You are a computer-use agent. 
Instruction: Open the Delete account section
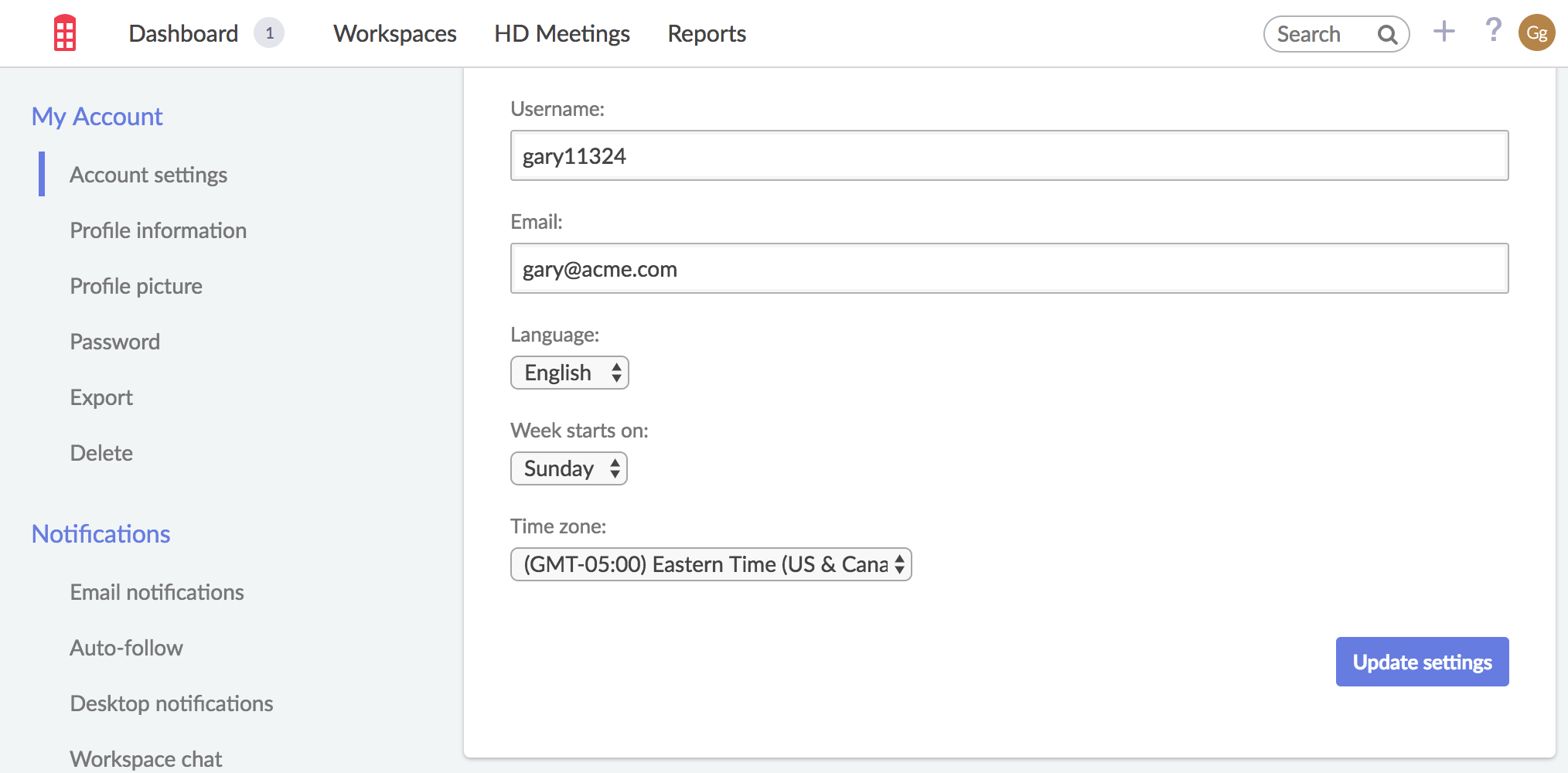[101, 453]
